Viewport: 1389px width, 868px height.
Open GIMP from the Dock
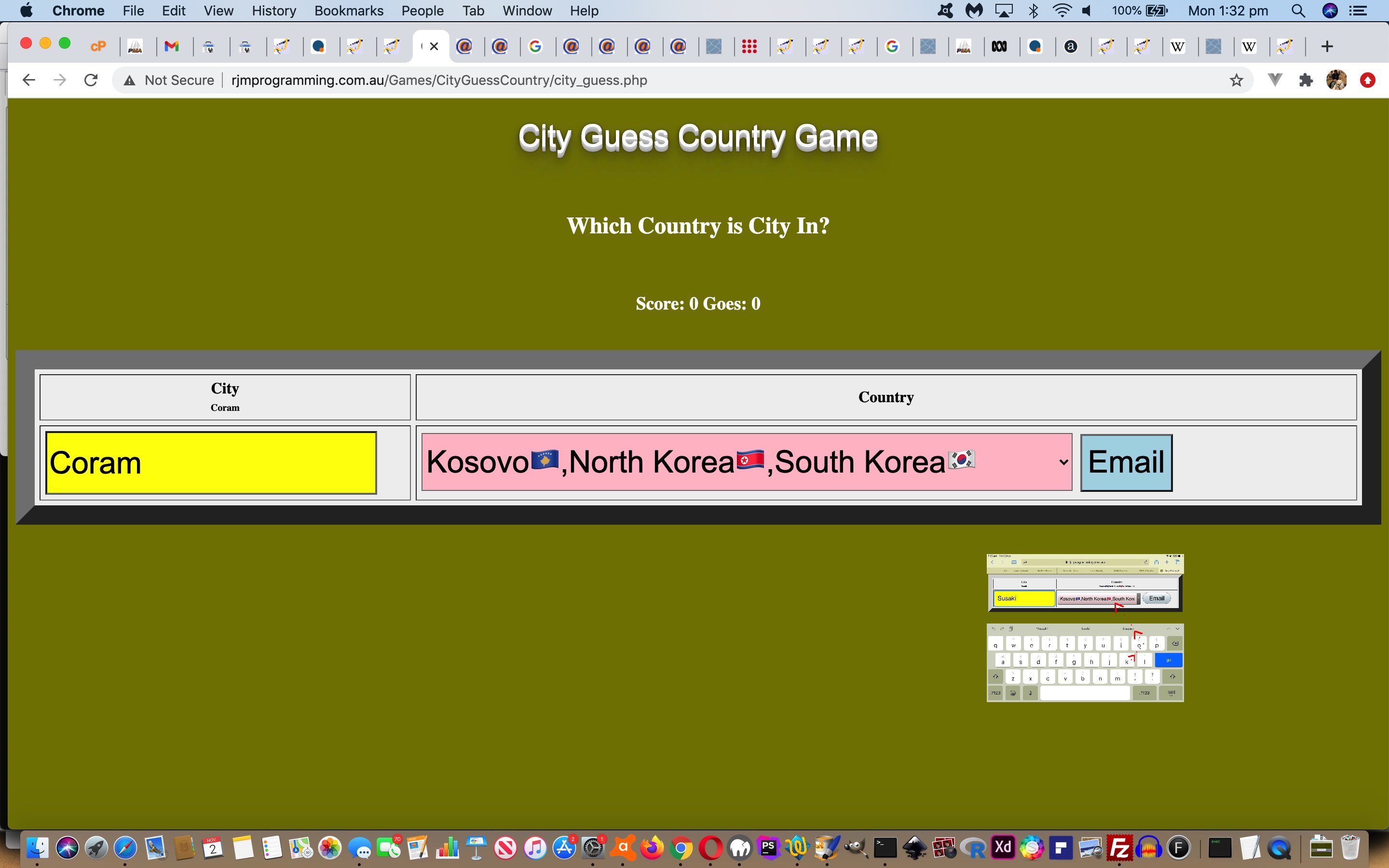856,847
